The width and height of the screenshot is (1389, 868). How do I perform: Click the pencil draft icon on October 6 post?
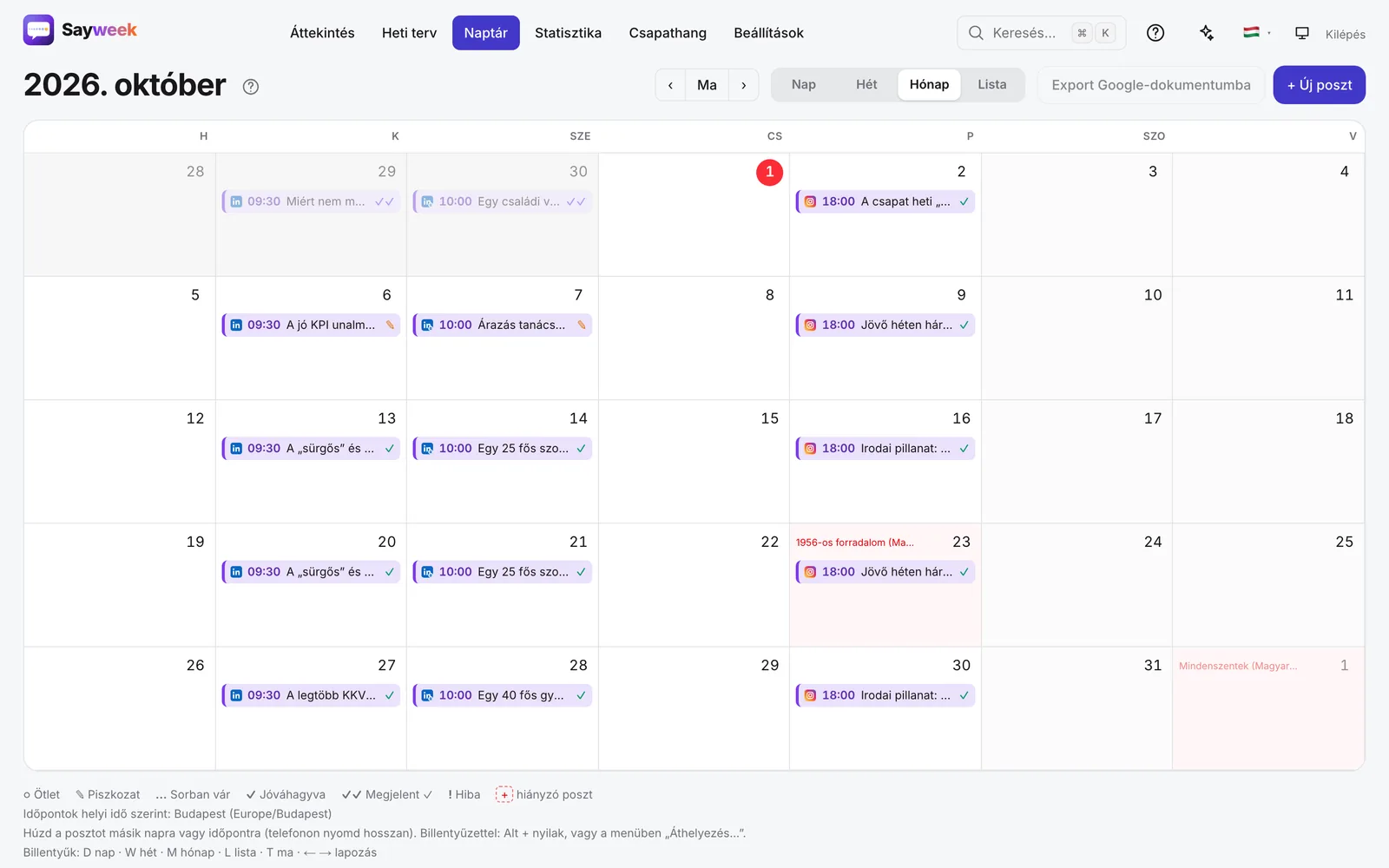click(x=390, y=325)
